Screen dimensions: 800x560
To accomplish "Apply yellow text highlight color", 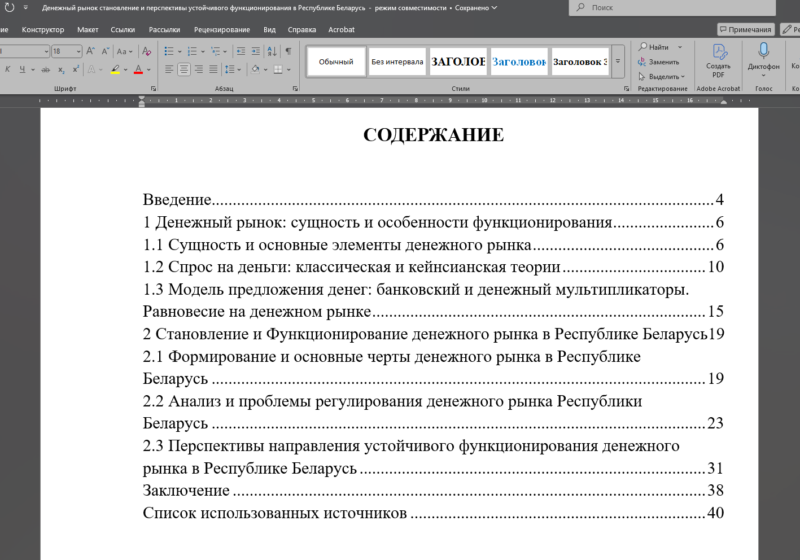I will pos(115,69).
